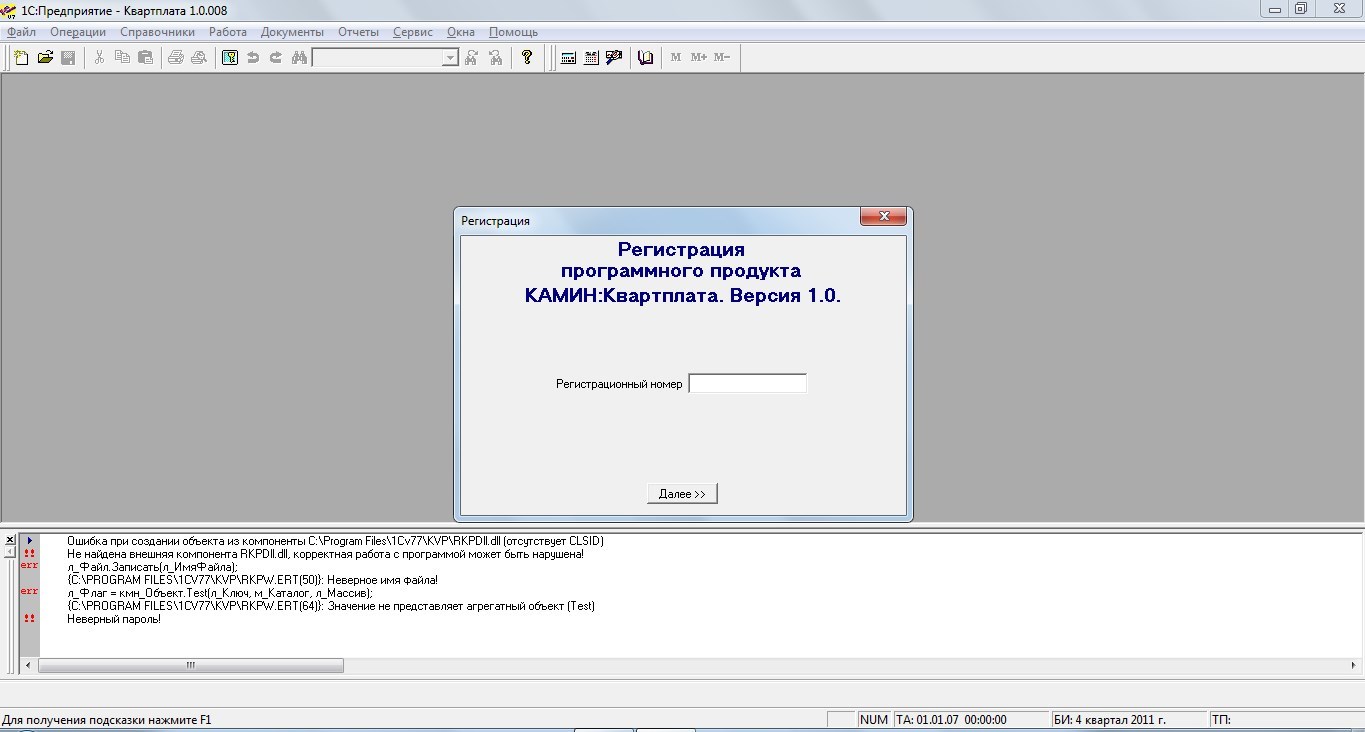Screen dimensions: 1365x732
Task: Click the M- memory subtract button
Action: 722,58
